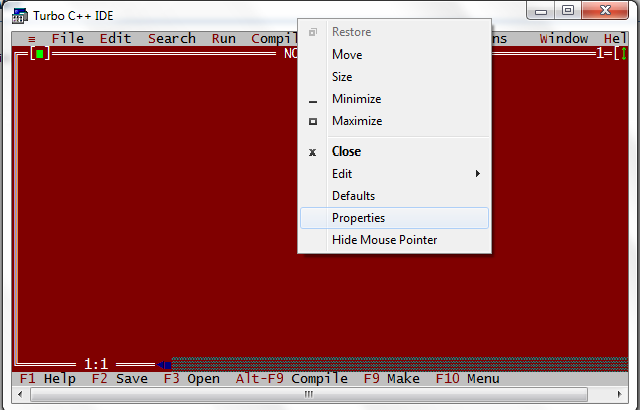This screenshot has height=410, width=640.
Task: Click the right arrow of the bottom scrollbar
Action: click(620, 394)
